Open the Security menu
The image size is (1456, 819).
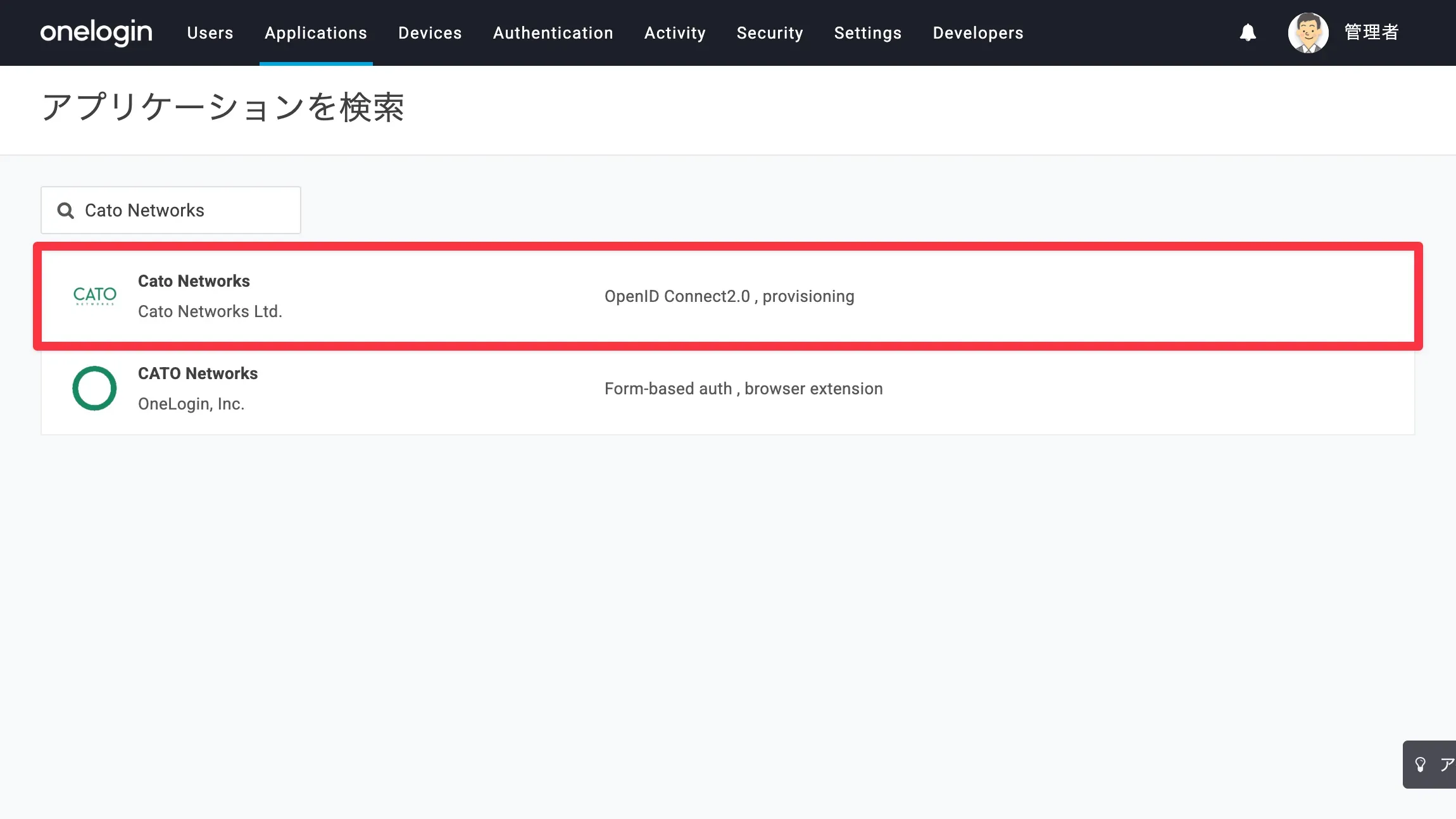(770, 33)
